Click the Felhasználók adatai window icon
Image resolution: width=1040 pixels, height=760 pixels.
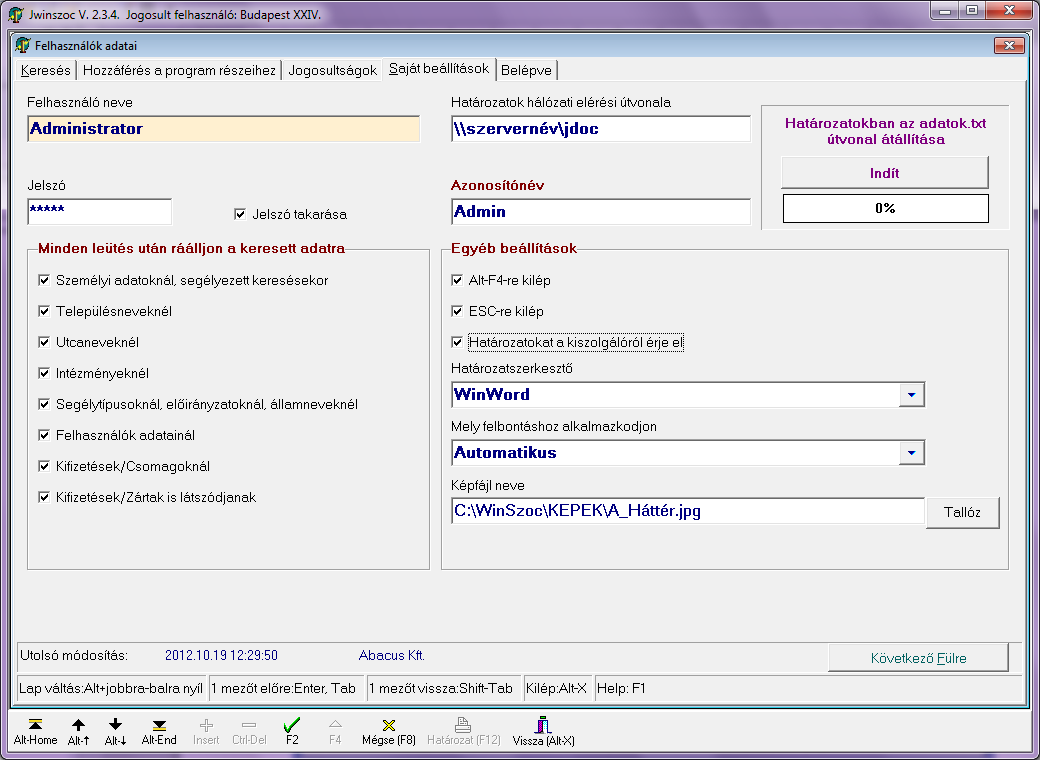pos(23,45)
